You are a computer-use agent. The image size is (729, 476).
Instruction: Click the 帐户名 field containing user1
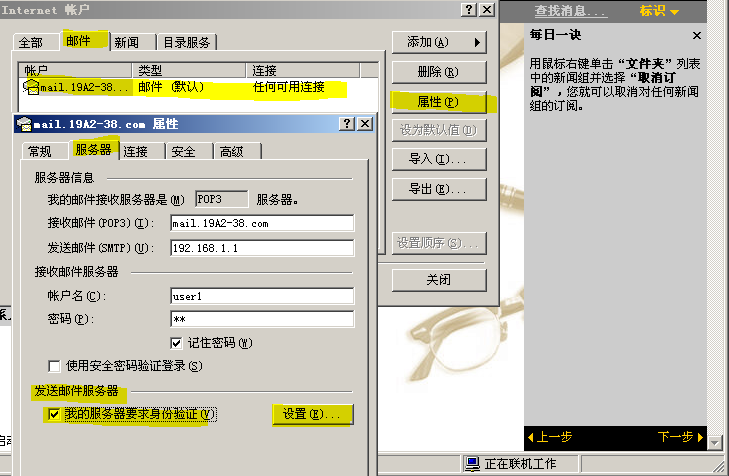[x=262, y=297]
